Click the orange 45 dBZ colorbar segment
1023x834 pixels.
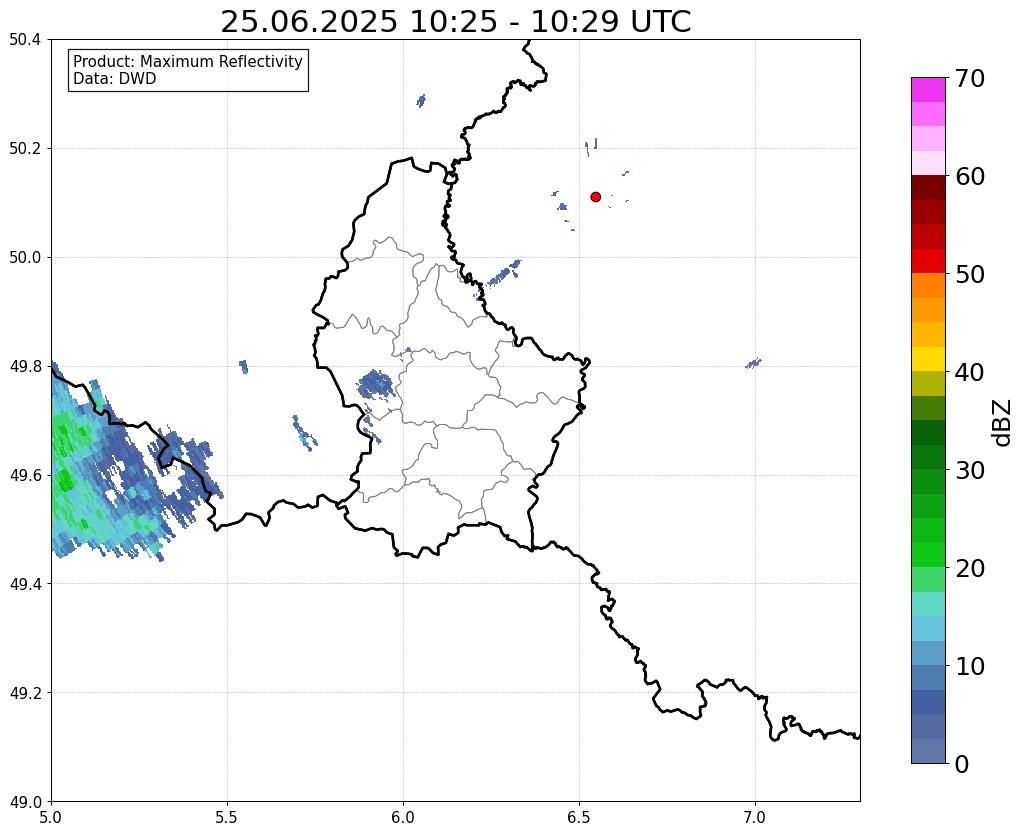(x=928, y=310)
